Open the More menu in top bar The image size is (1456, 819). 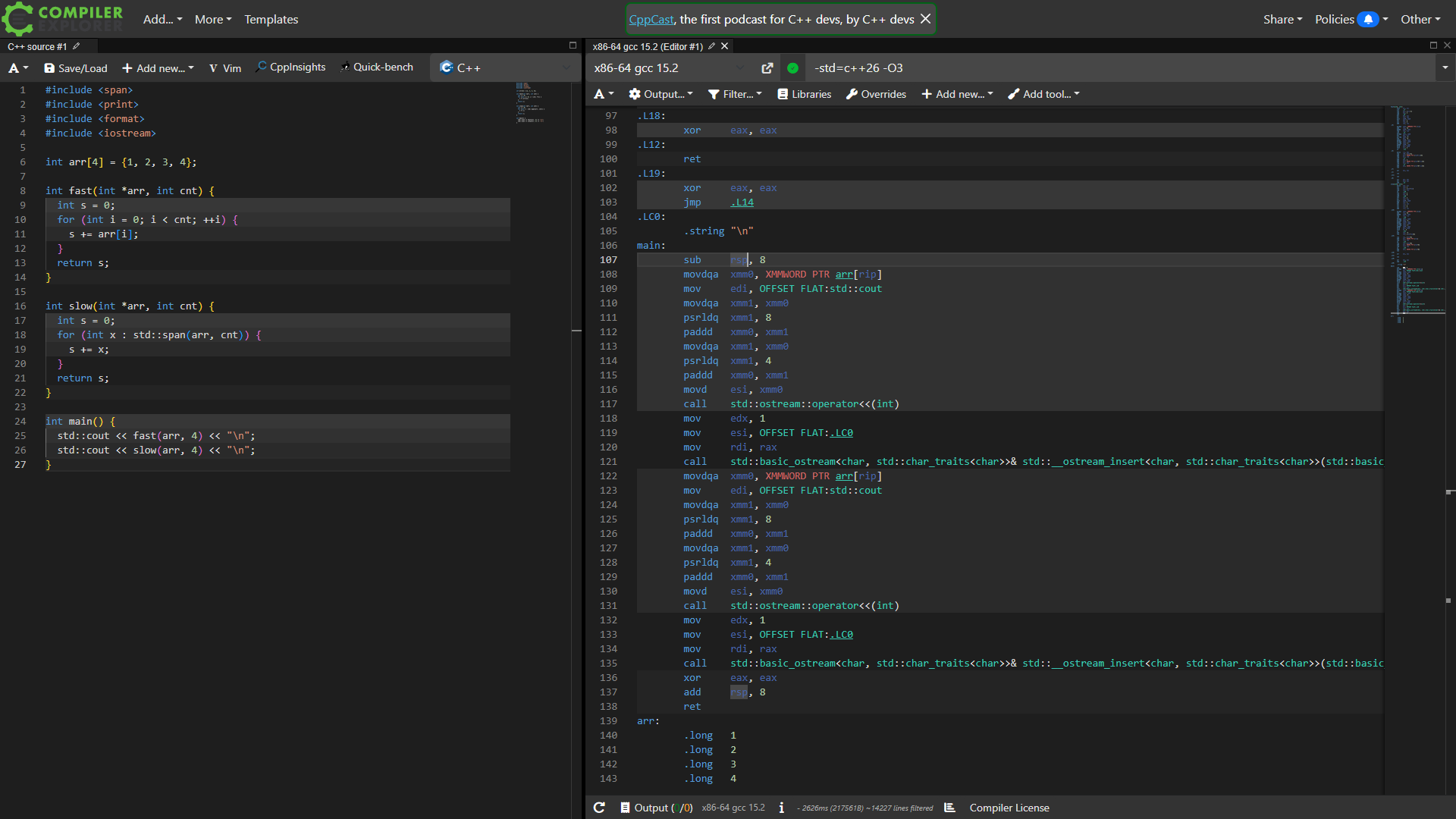click(213, 19)
